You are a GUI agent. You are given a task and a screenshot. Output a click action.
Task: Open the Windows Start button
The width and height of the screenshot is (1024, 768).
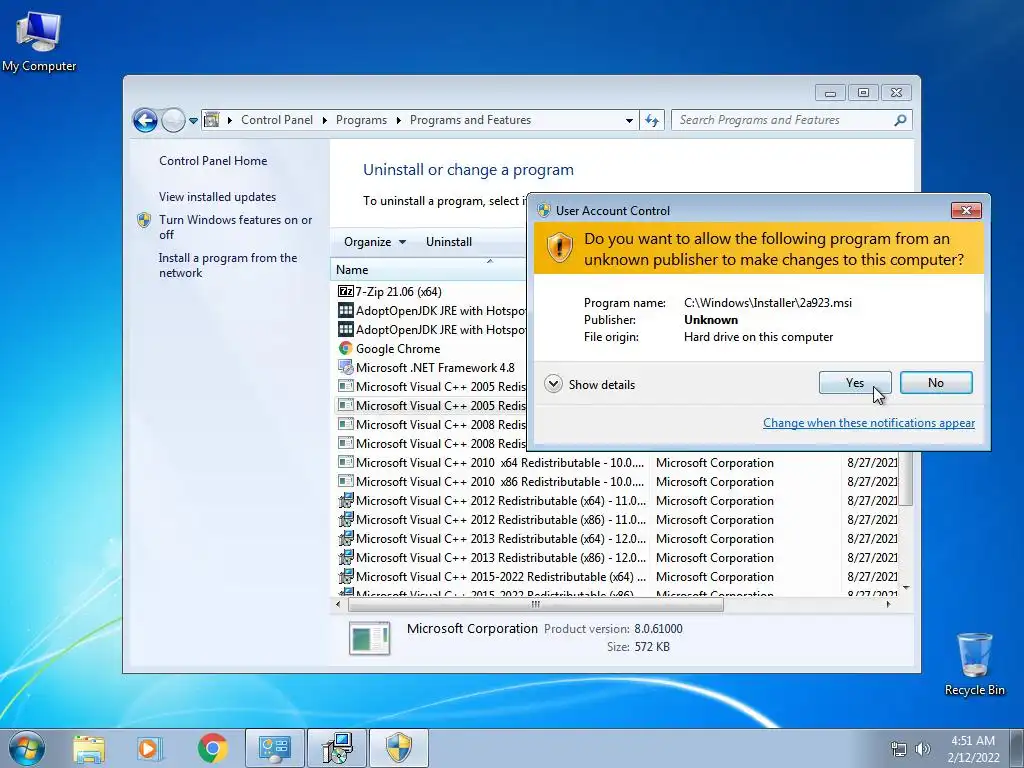coord(27,748)
